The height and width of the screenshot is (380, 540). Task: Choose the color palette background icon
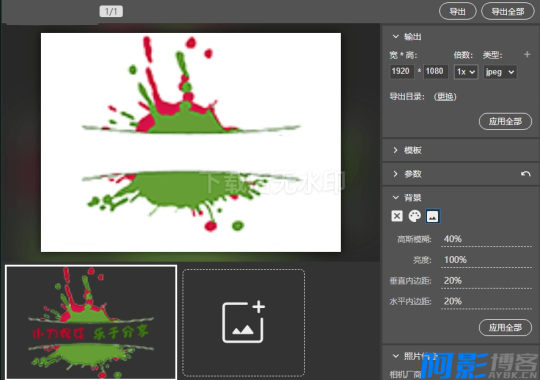click(415, 216)
